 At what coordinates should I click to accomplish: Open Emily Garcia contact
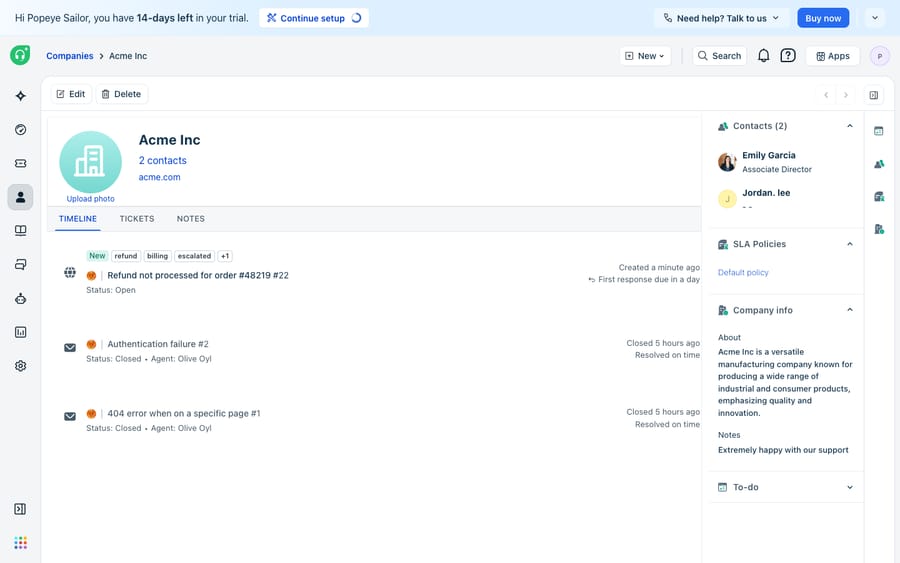pos(769,156)
